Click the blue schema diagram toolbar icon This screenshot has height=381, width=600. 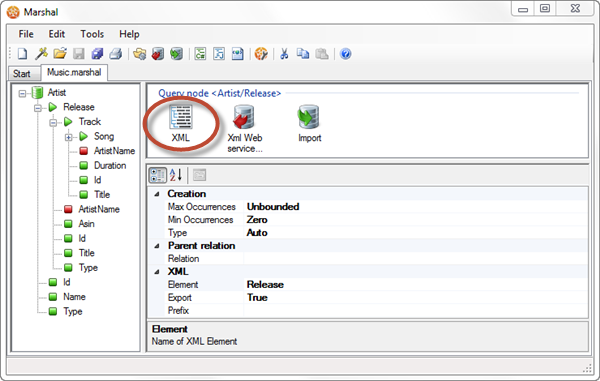click(x=219, y=54)
